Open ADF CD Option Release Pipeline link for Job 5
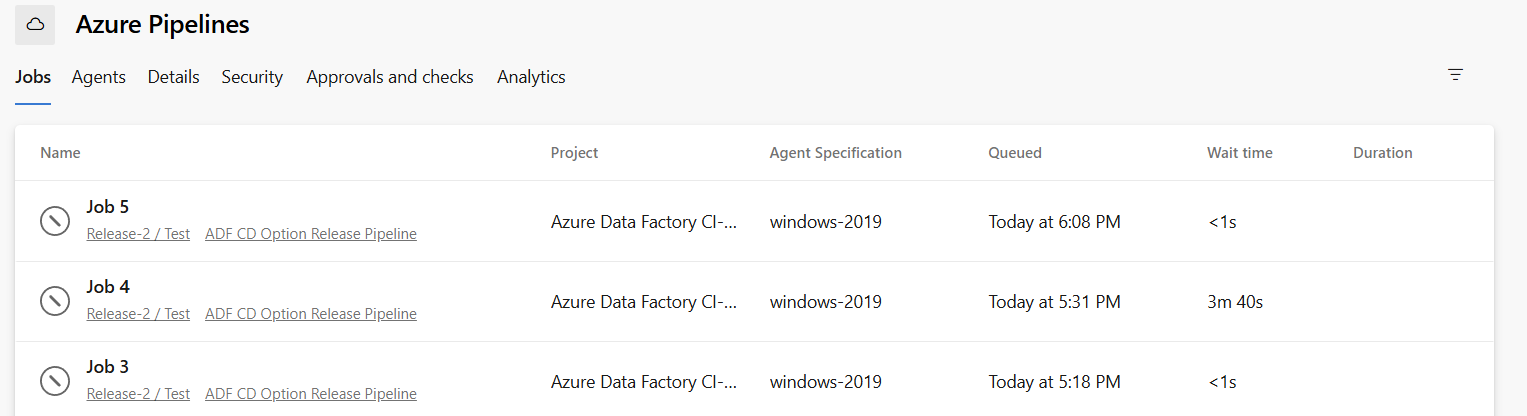 311,234
